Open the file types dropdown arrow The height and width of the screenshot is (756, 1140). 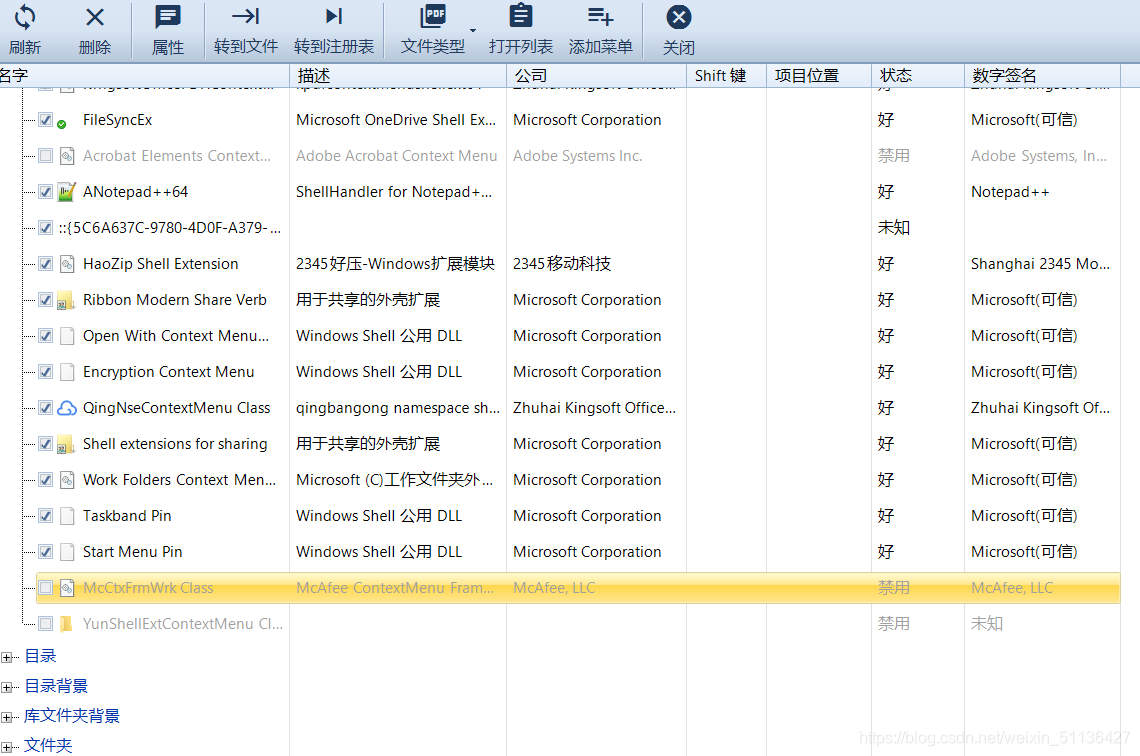coord(473,31)
